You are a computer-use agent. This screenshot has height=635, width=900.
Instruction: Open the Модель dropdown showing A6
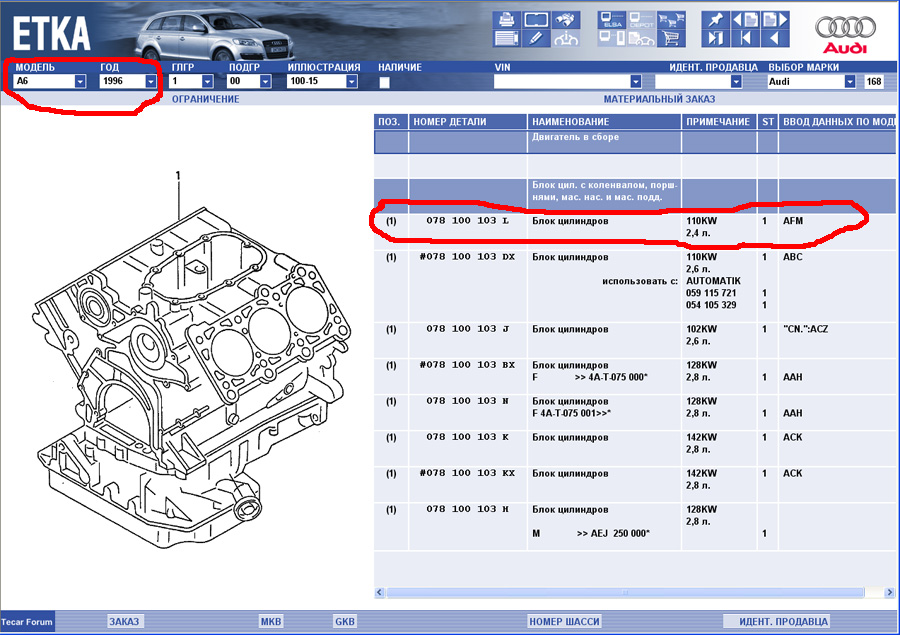pos(80,82)
